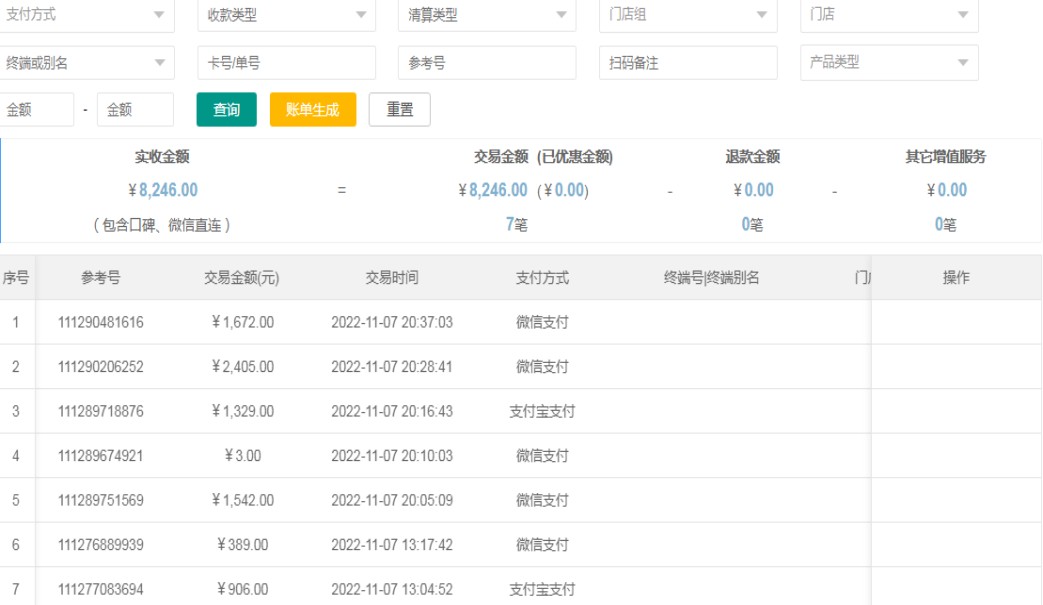Click the maximum 金额 input box
The height and width of the screenshot is (605, 1043).
click(x=135, y=110)
